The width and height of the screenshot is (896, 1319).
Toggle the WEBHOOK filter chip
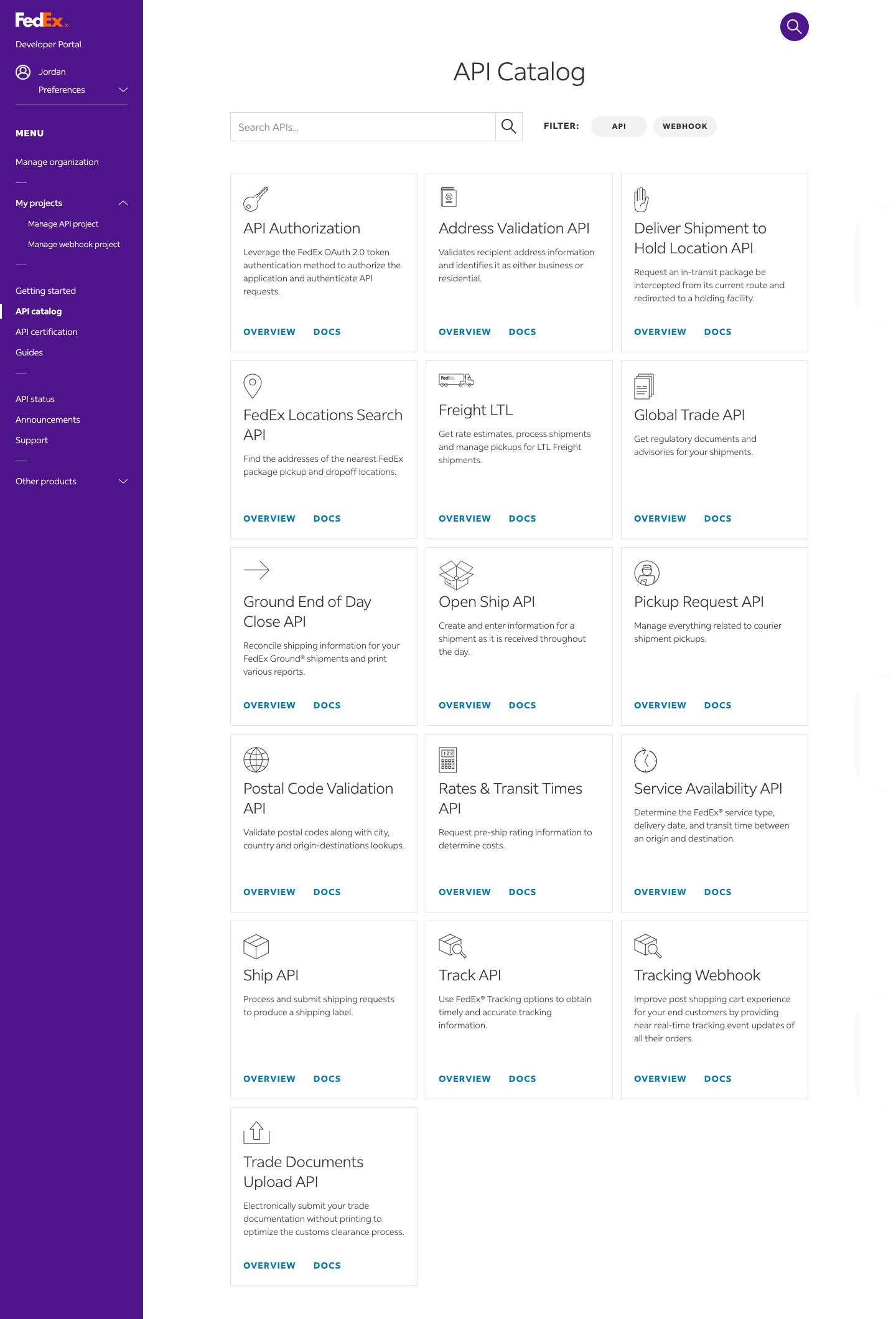click(684, 126)
